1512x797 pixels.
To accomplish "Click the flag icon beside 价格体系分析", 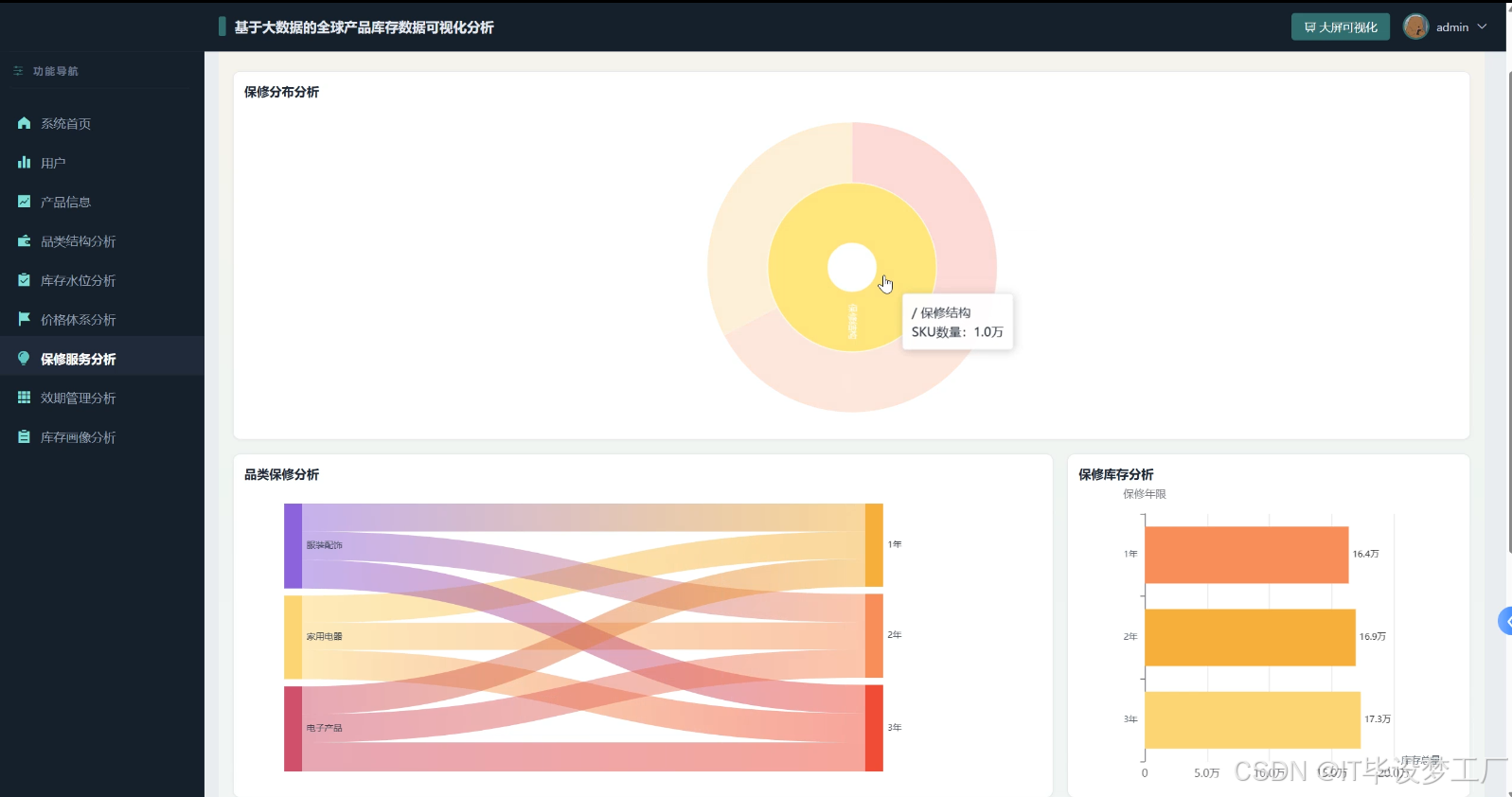I will (24, 319).
